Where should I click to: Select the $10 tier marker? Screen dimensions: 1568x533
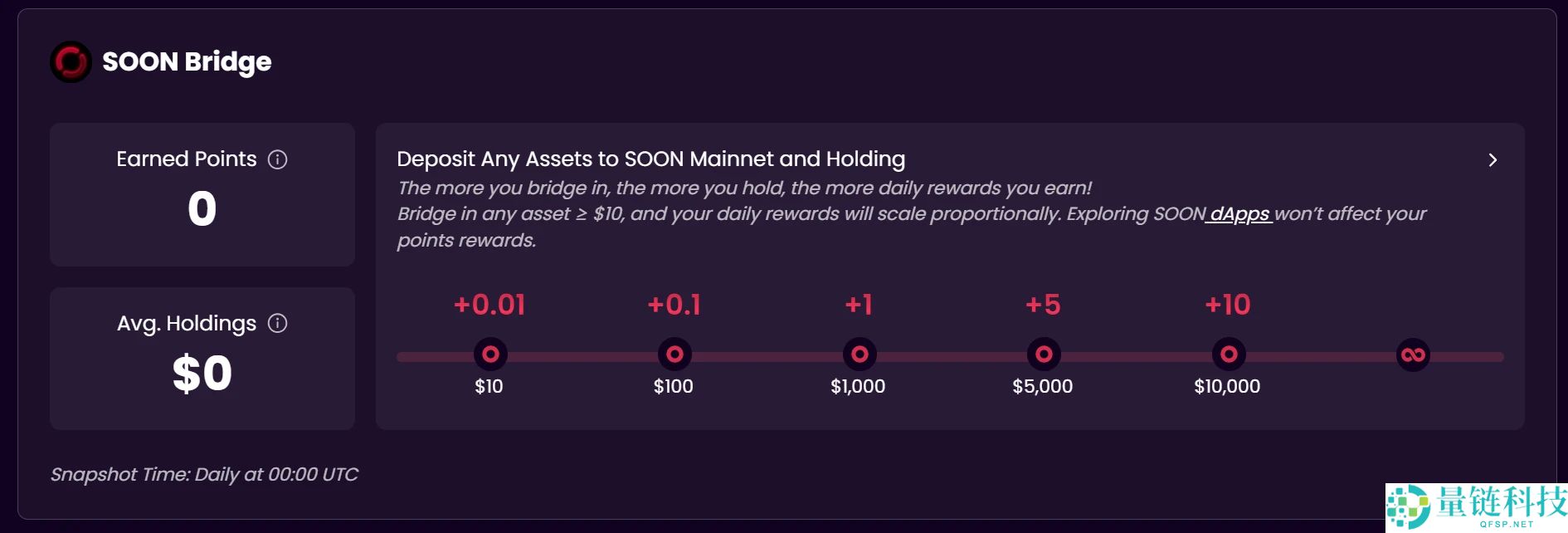(490, 355)
